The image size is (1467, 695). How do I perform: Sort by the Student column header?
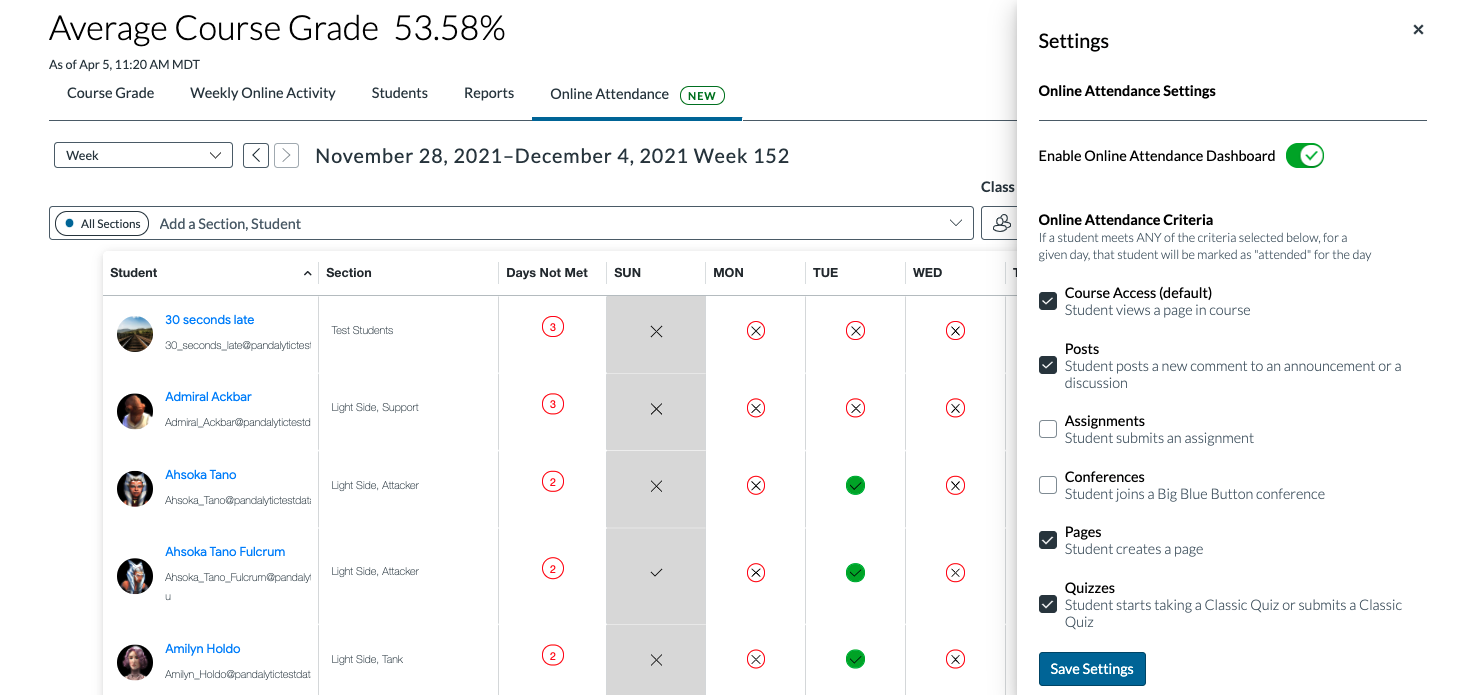coord(134,272)
